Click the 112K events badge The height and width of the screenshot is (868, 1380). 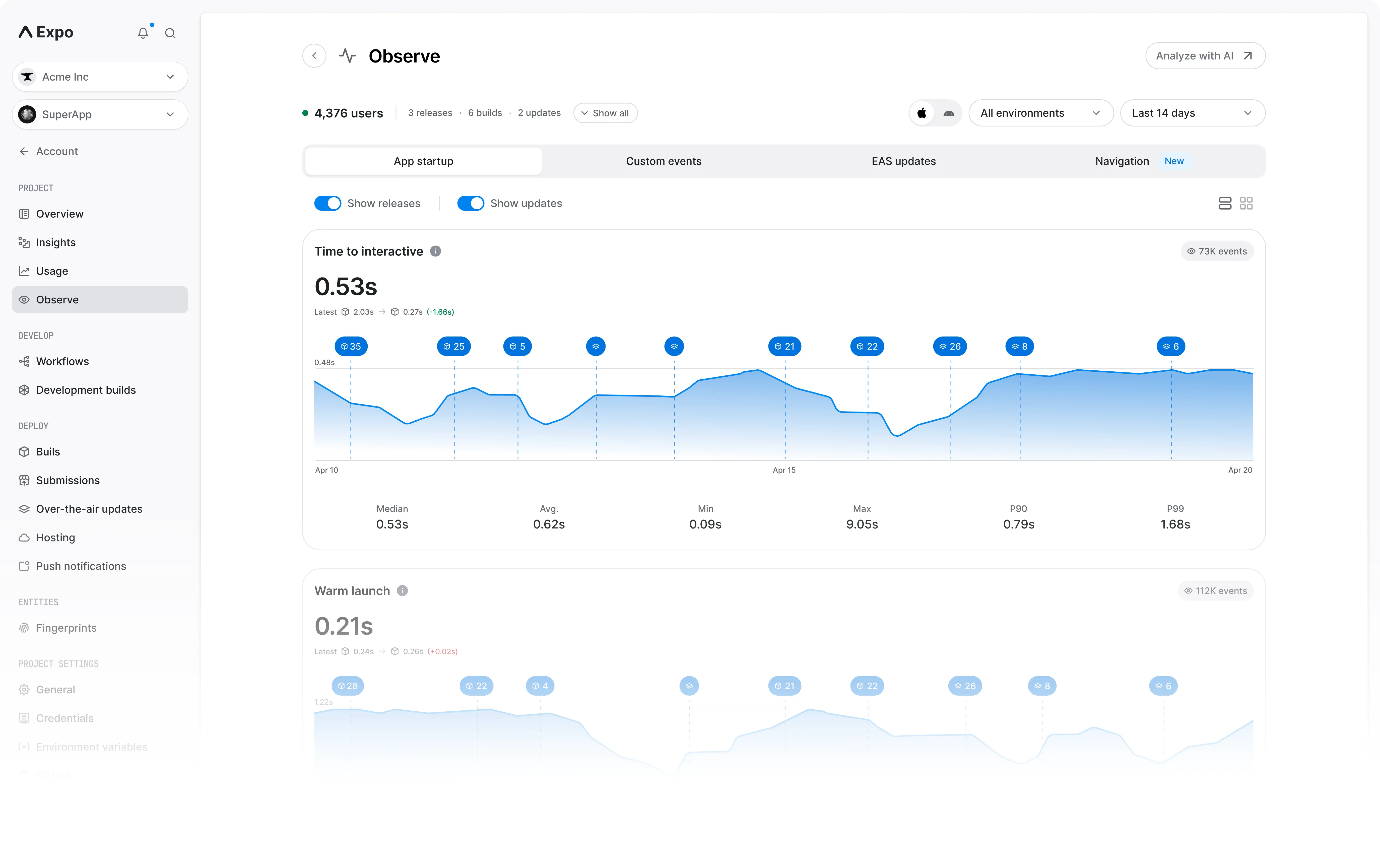coord(1216,591)
